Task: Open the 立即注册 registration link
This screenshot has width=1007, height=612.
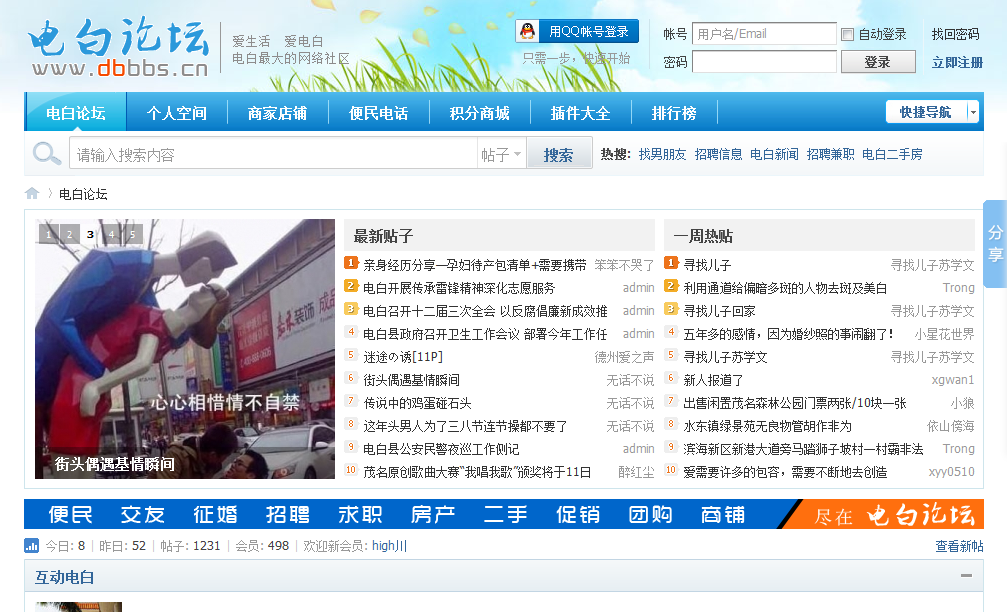Action: point(957,61)
